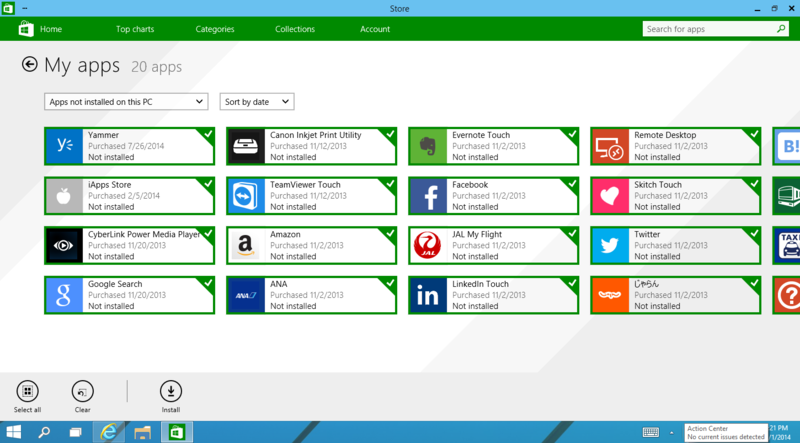
Task: Click the TeamViewer Touch title text
Action: pyautogui.click(x=305, y=185)
